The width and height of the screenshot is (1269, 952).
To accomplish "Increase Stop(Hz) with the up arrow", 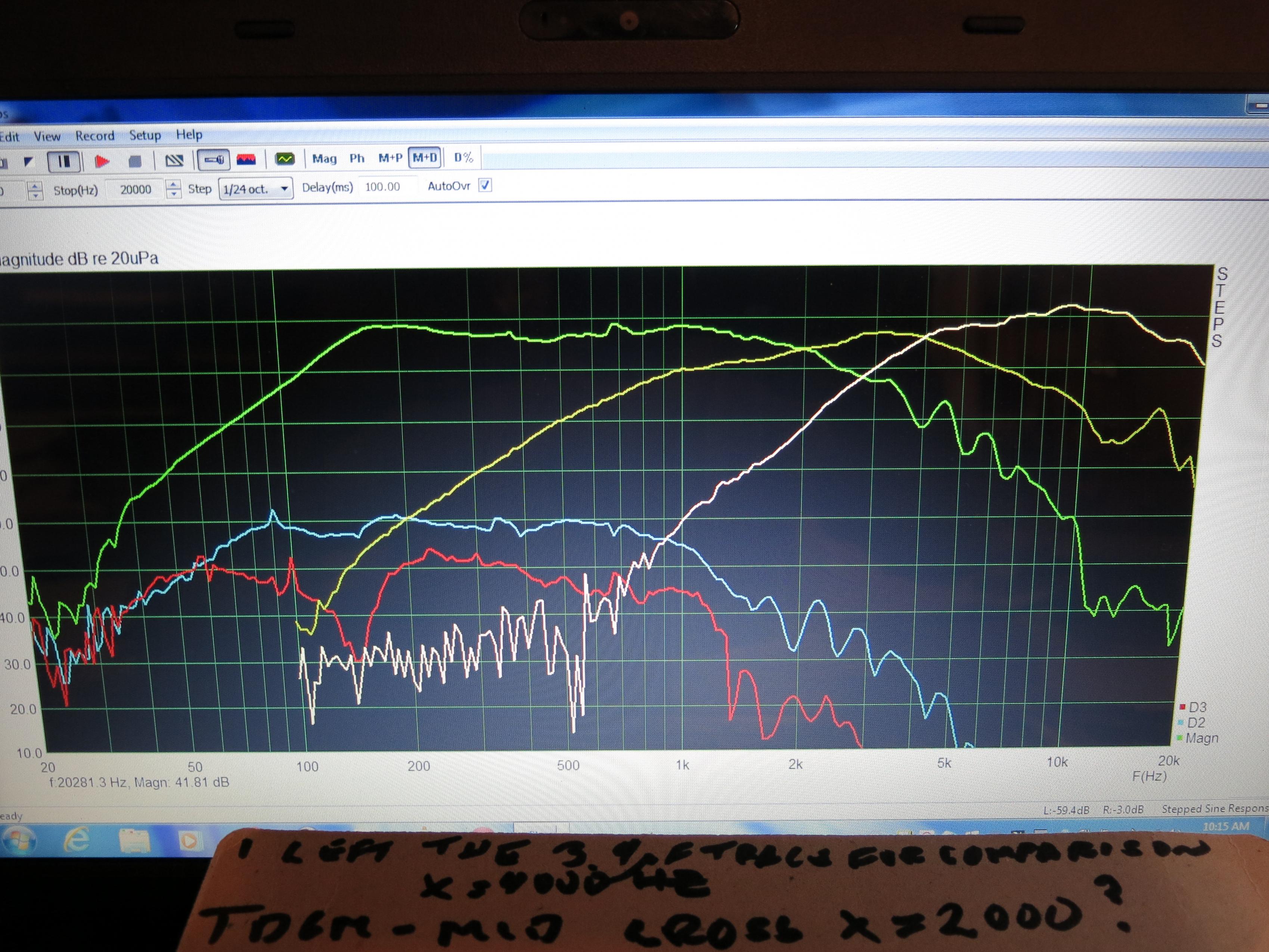I will [173, 184].
